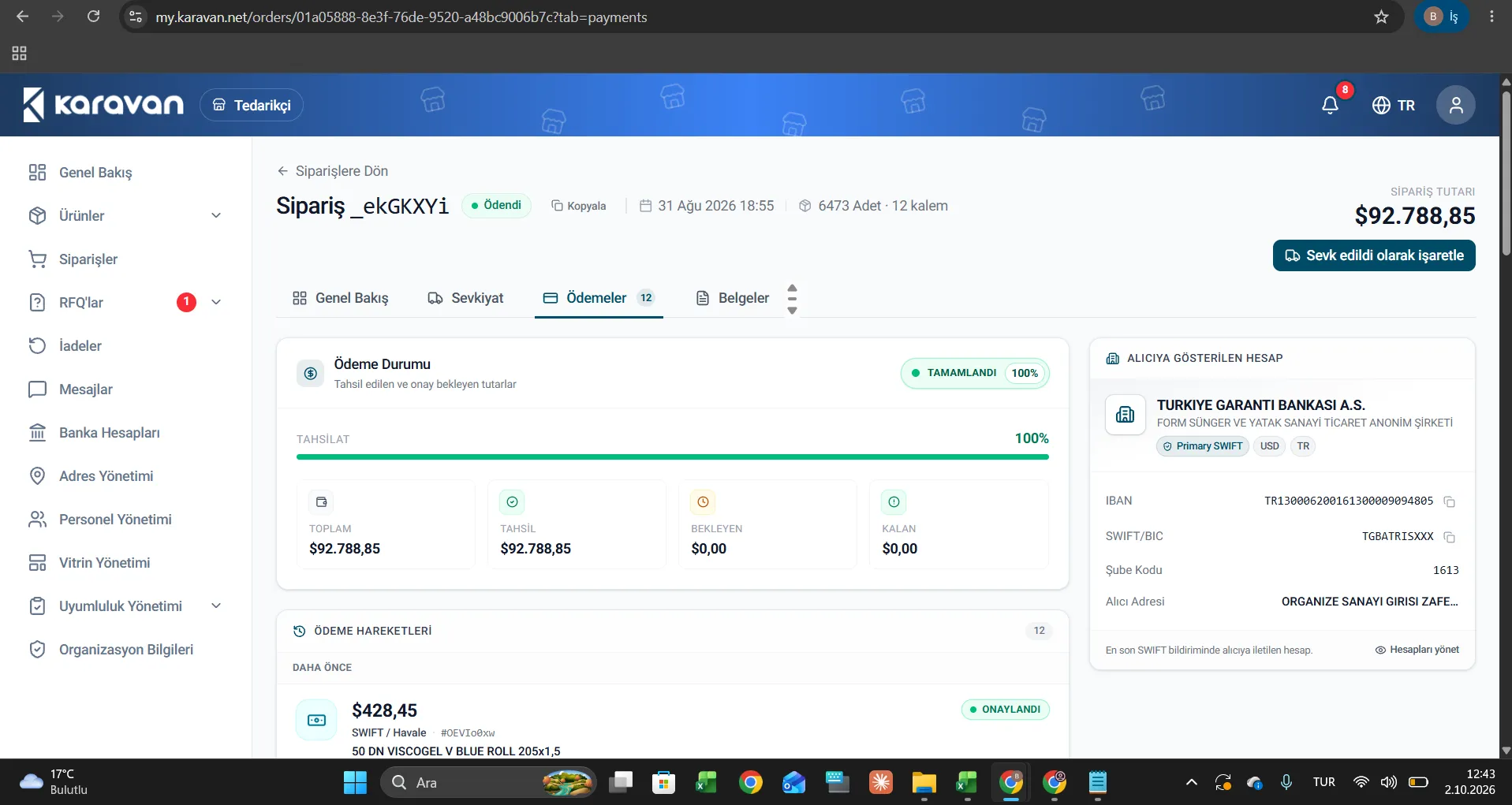This screenshot has height=805, width=1512.
Task: Click the Tahsil checkmark icon
Action: coord(512,501)
